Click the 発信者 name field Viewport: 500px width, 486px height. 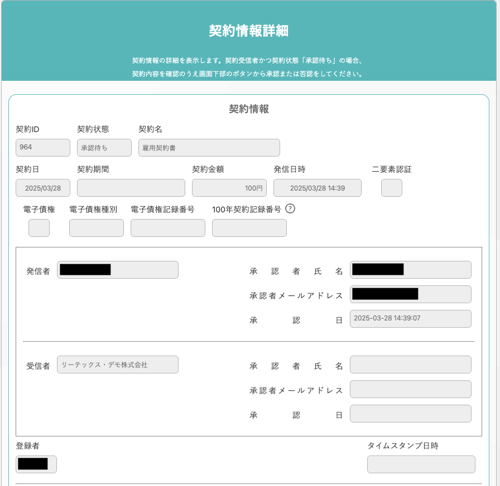[x=118, y=270]
